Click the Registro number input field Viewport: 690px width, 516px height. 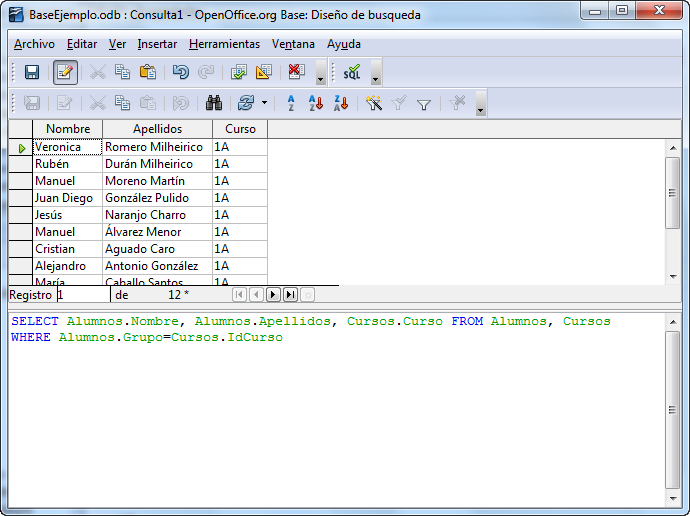84,294
